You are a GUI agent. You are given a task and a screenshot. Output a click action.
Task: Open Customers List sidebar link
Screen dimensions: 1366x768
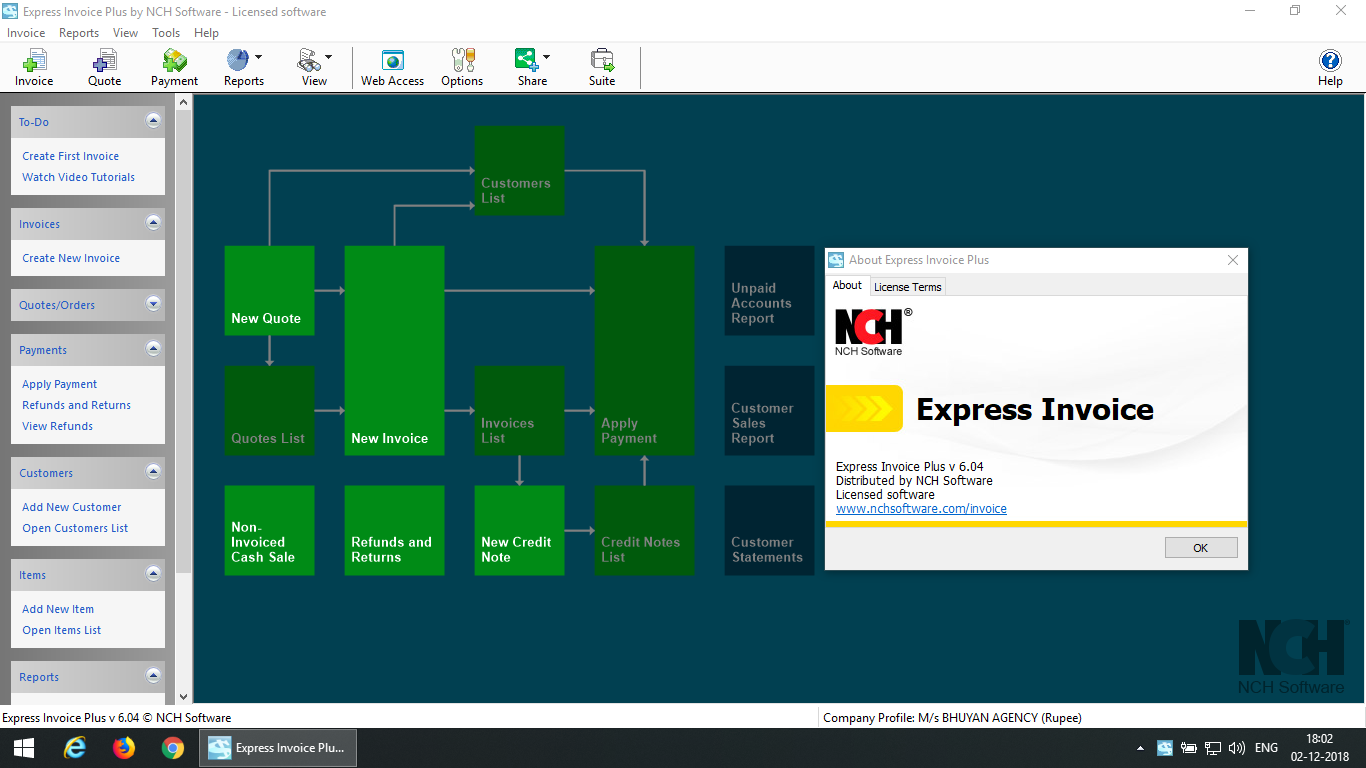tap(76, 528)
